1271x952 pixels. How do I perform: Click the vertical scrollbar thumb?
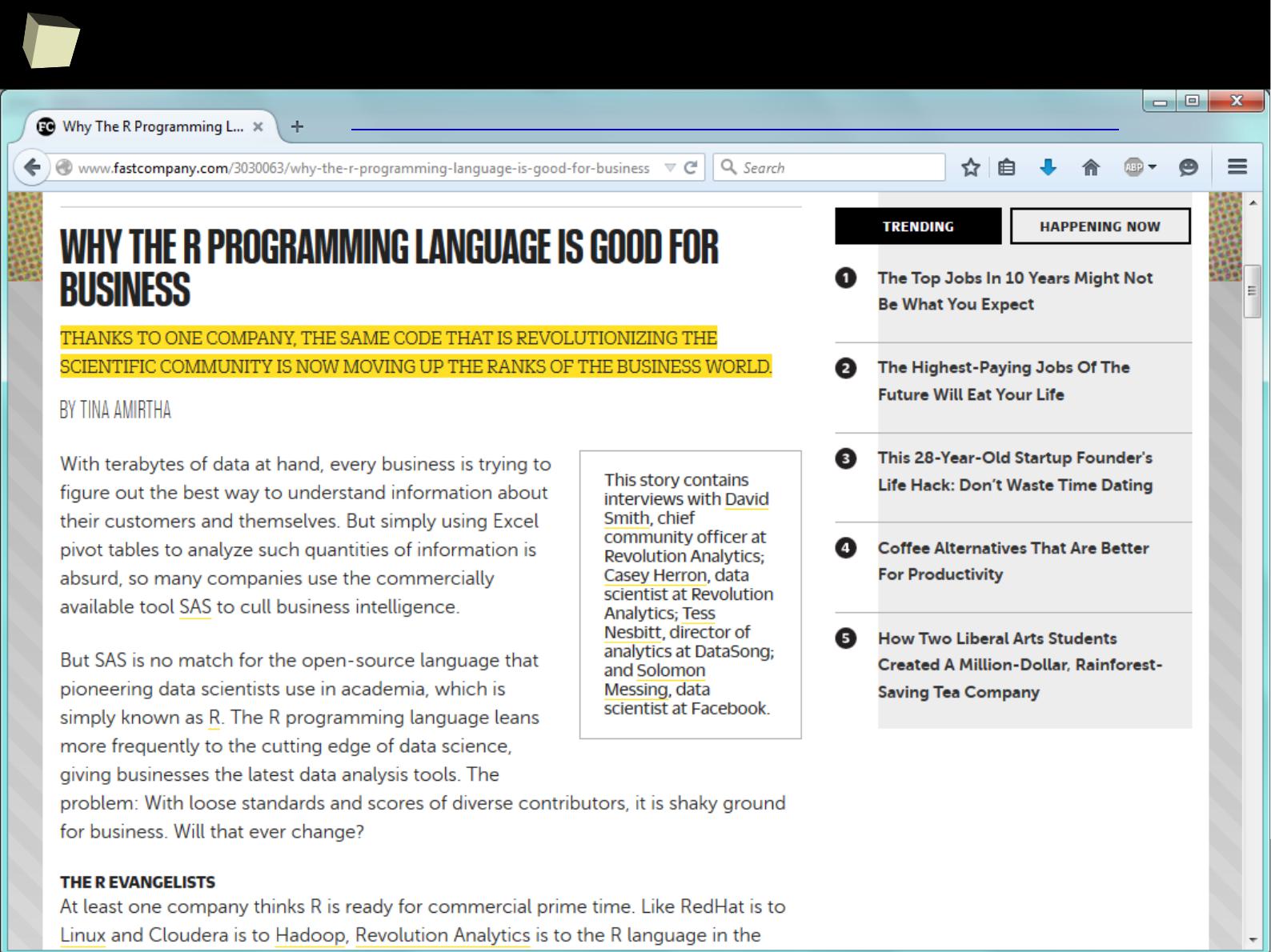(1253, 291)
